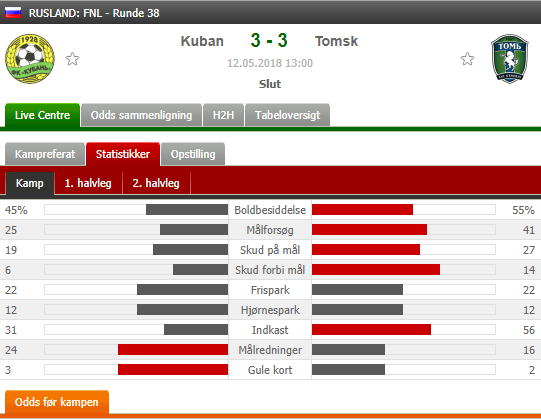Open the Odds før kampen tab

click(57, 402)
